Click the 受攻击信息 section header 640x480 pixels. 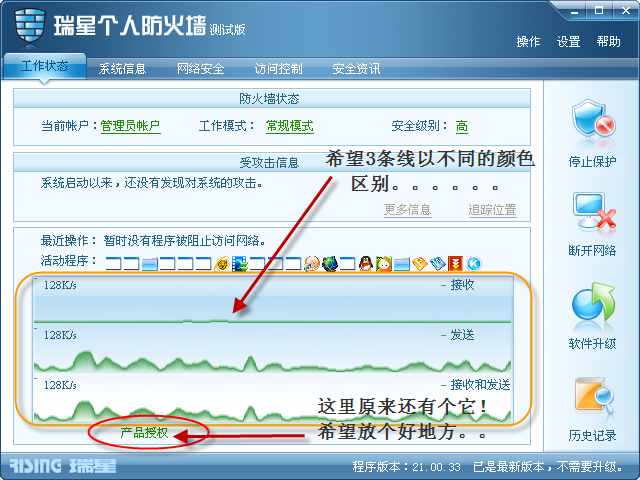point(272,162)
